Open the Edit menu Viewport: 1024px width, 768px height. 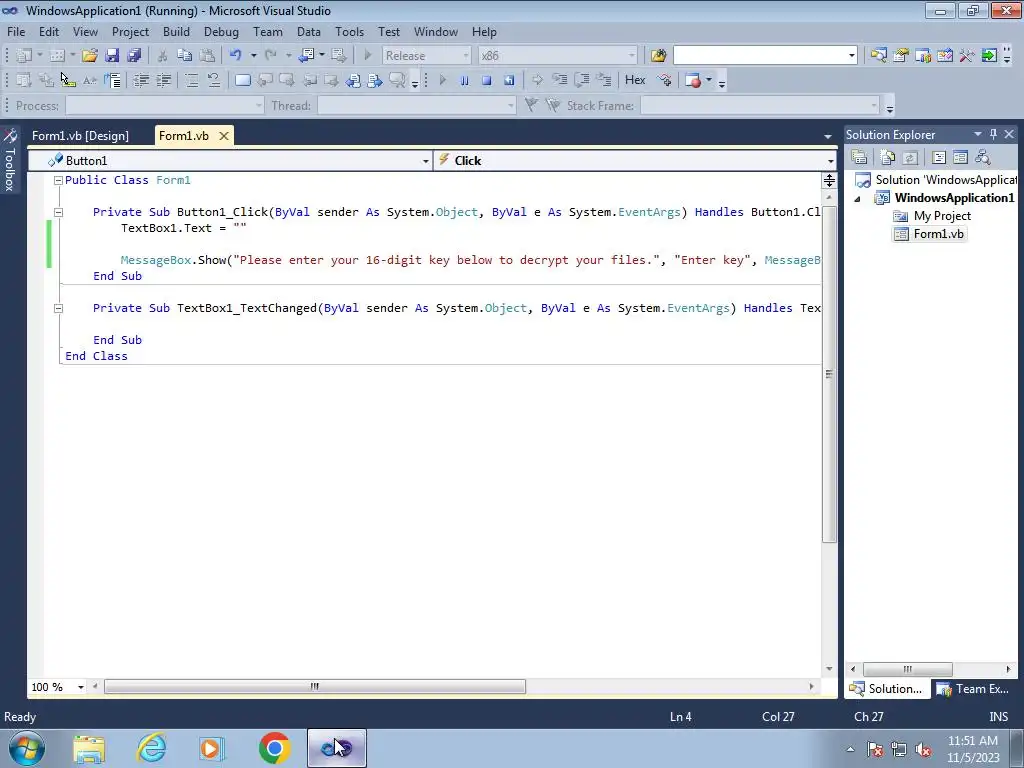pos(48,31)
